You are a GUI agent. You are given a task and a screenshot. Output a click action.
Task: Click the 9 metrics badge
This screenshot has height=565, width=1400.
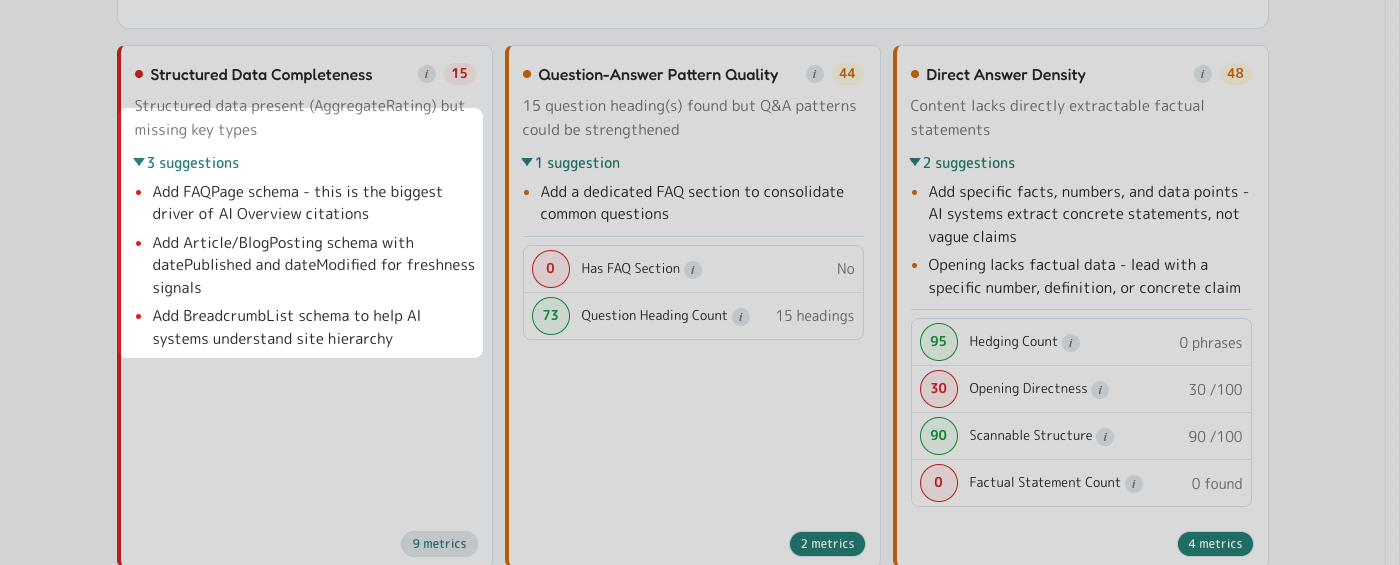coord(440,544)
